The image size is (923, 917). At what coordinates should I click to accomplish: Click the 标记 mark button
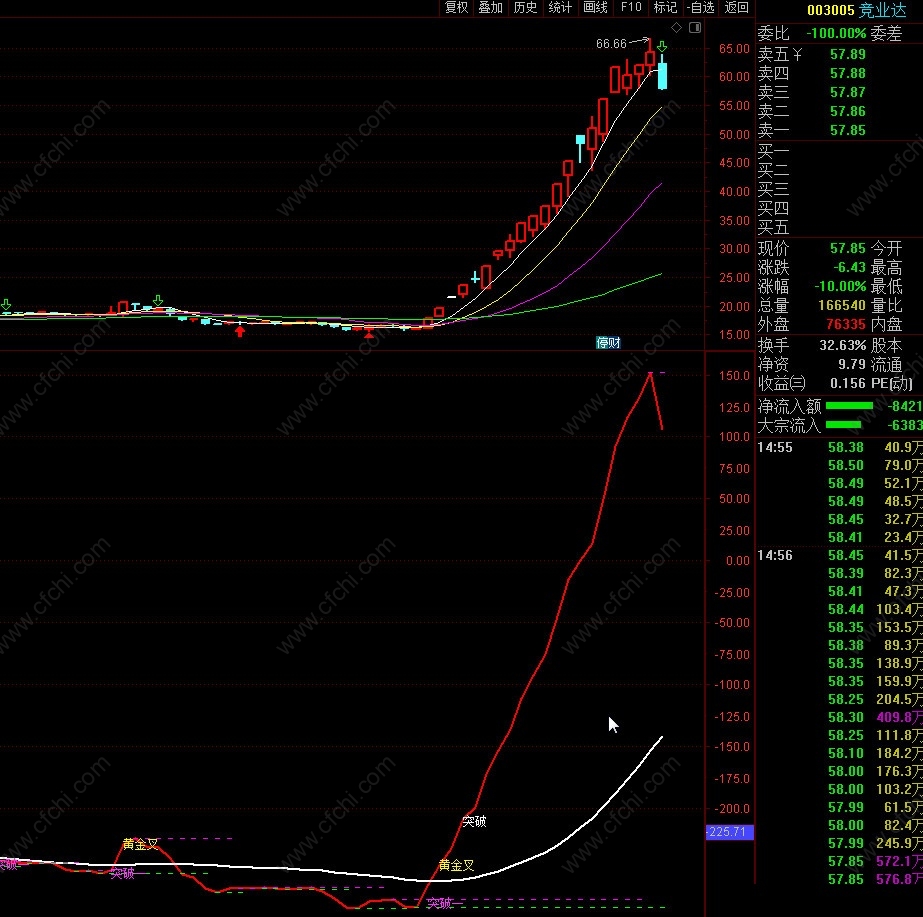click(x=665, y=8)
